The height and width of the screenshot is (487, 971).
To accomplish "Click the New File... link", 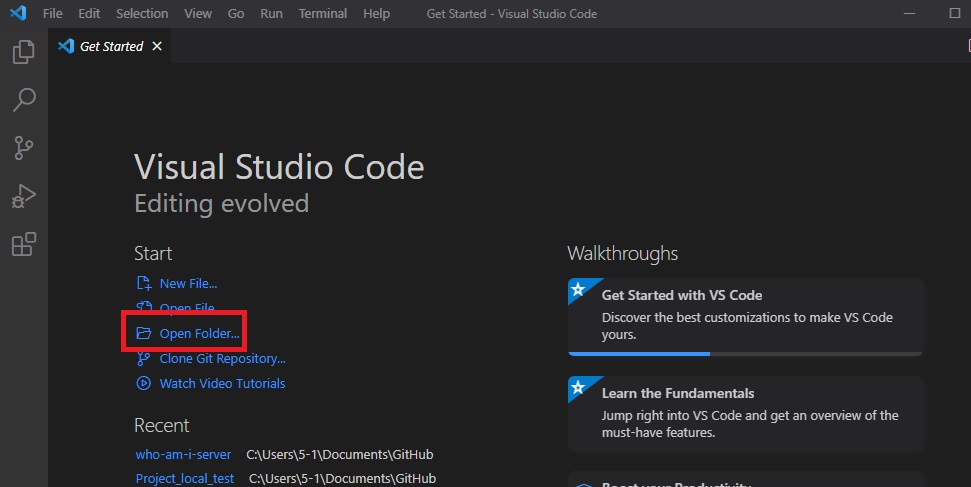I will [x=188, y=283].
